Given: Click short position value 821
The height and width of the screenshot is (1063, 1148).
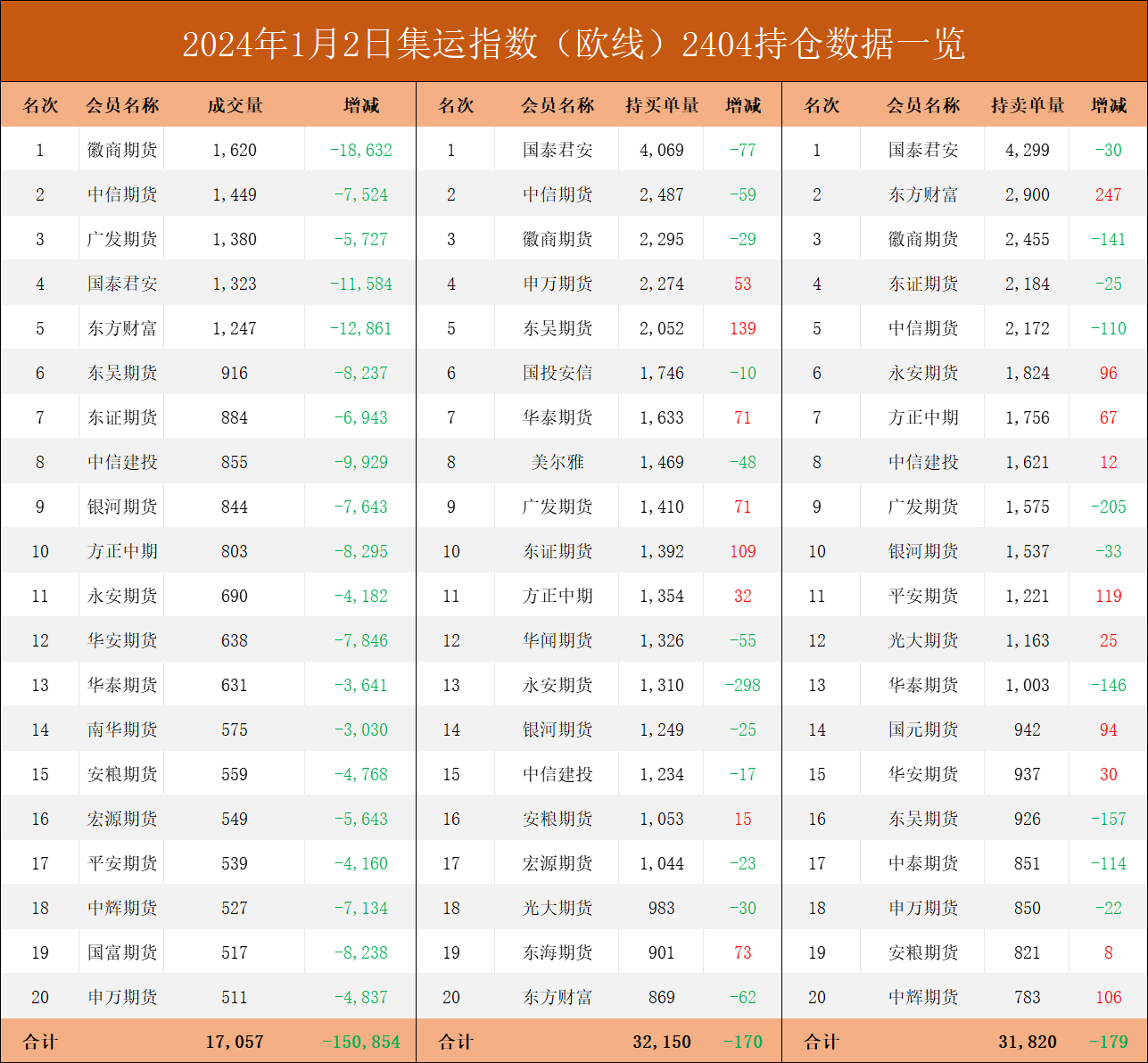Looking at the screenshot, I should [x=1028, y=952].
